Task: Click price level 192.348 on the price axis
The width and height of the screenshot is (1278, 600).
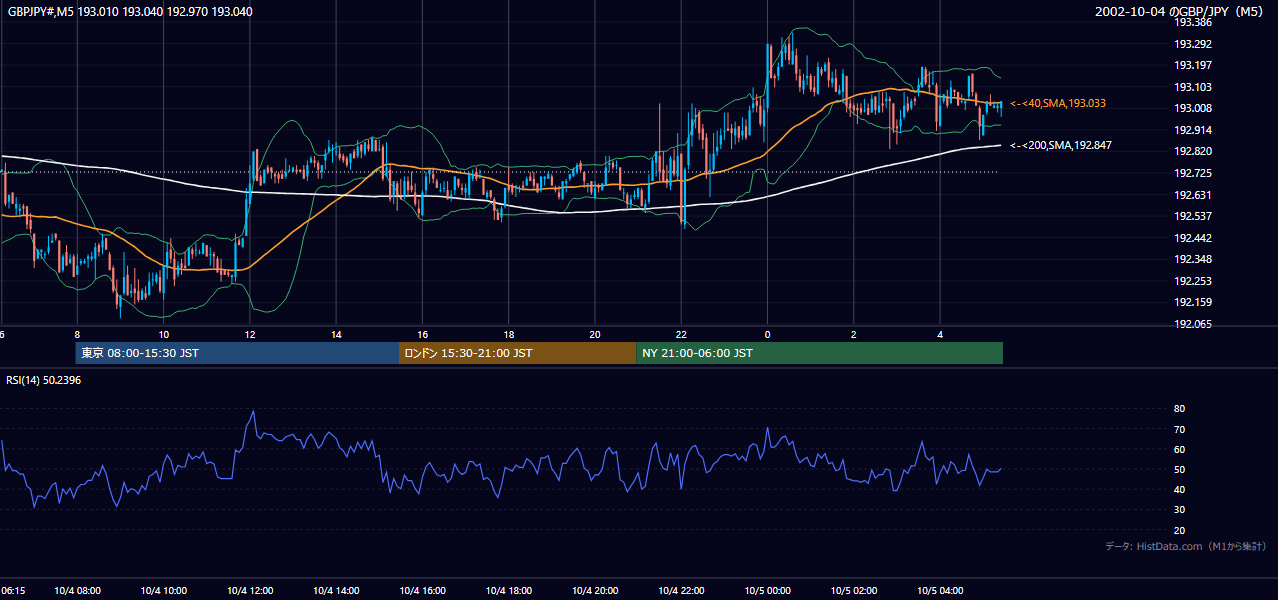Action: point(1192,259)
